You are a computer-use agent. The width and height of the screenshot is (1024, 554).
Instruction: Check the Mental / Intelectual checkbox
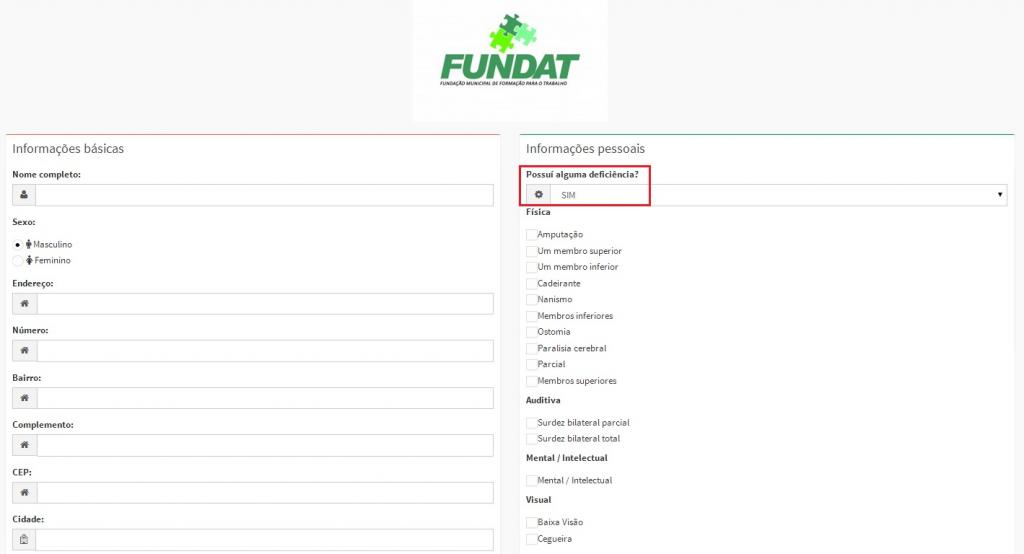[531, 481]
